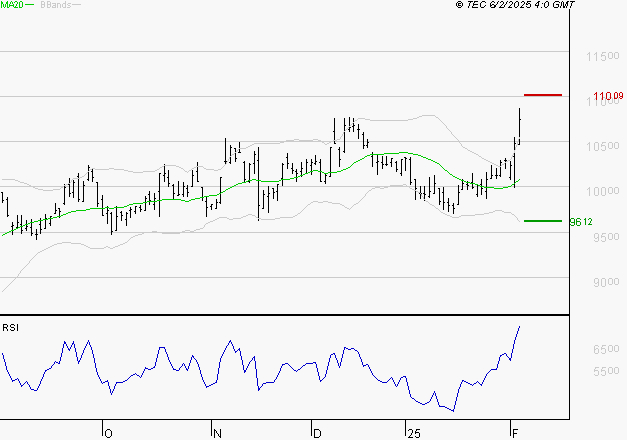
Task: Click the green MA20 legend line sample
Action: pyautogui.click(x=31, y=6)
